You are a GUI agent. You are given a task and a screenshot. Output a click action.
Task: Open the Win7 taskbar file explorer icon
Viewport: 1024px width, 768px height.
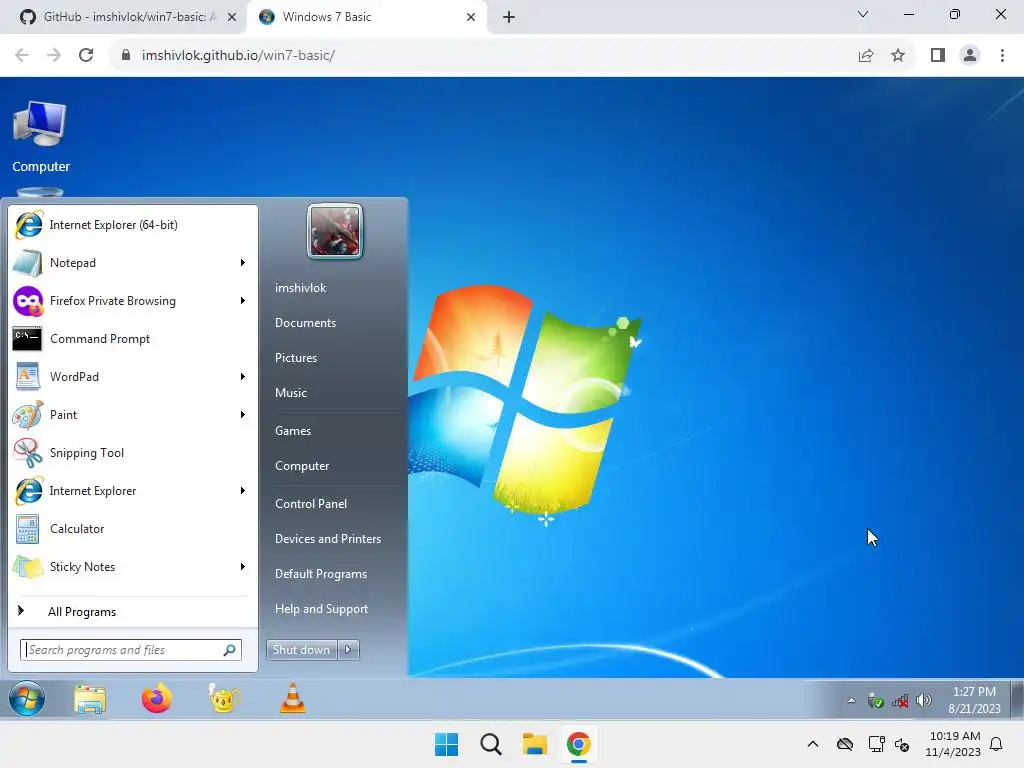pyautogui.click(x=90, y=699)
